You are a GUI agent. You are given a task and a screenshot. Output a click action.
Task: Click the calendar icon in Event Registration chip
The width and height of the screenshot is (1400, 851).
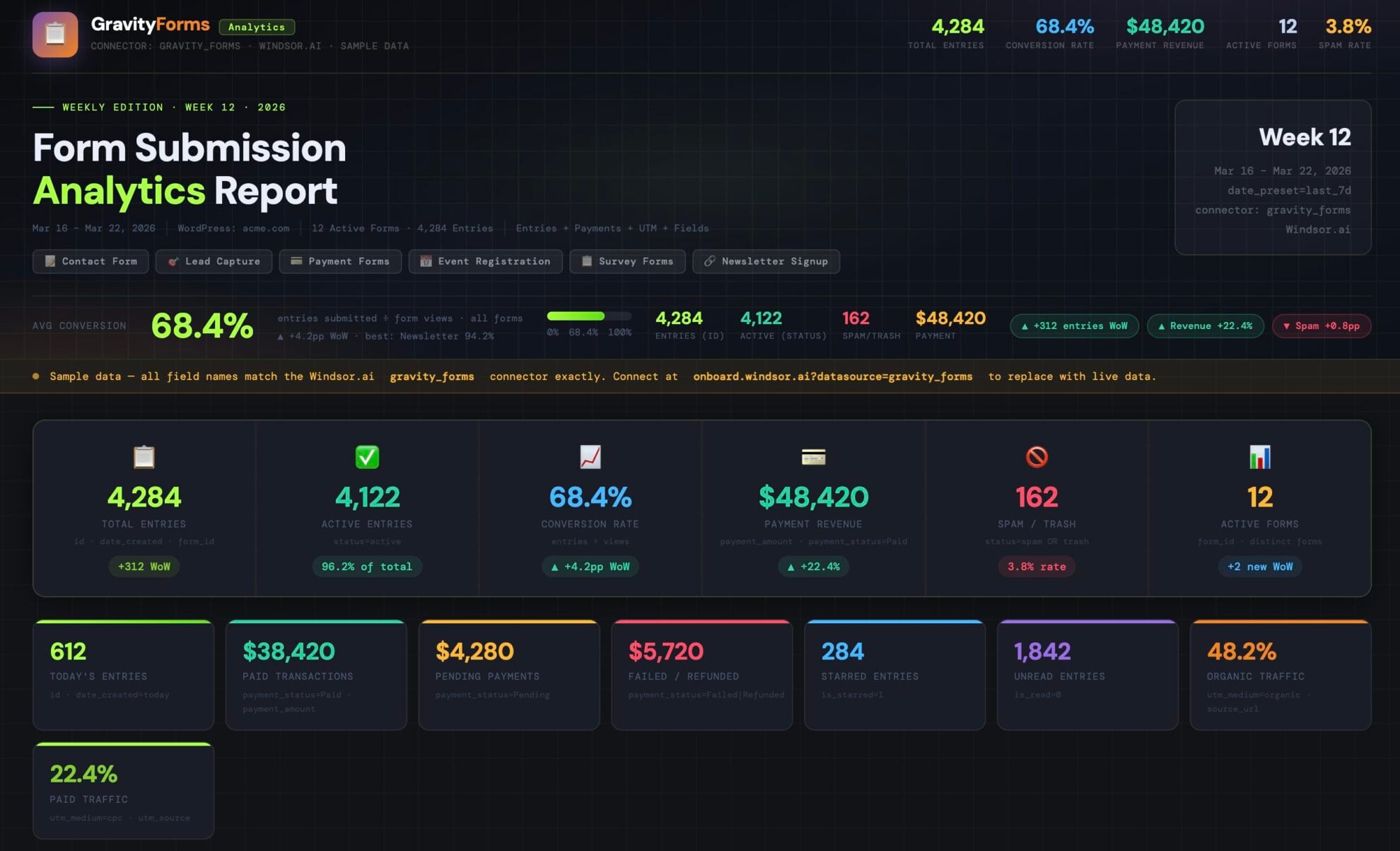point(426,261)
